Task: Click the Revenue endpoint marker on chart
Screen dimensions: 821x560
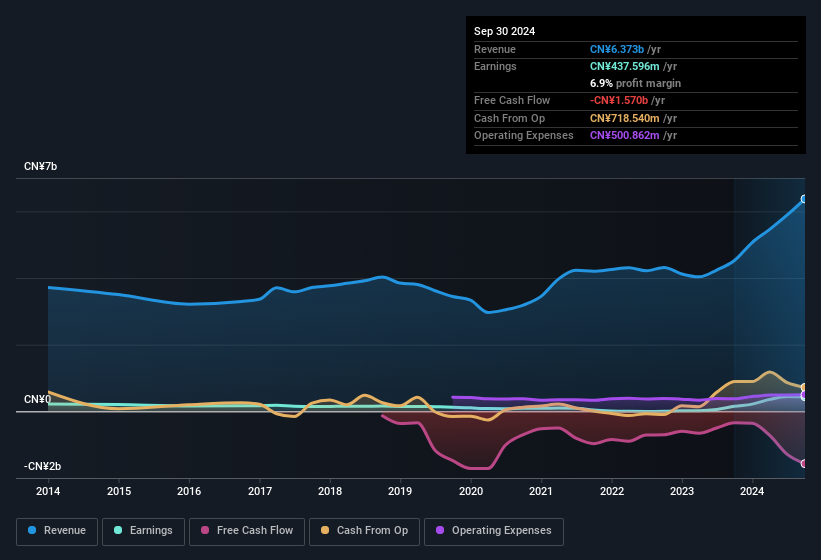Action: click(x=804, y=199)
